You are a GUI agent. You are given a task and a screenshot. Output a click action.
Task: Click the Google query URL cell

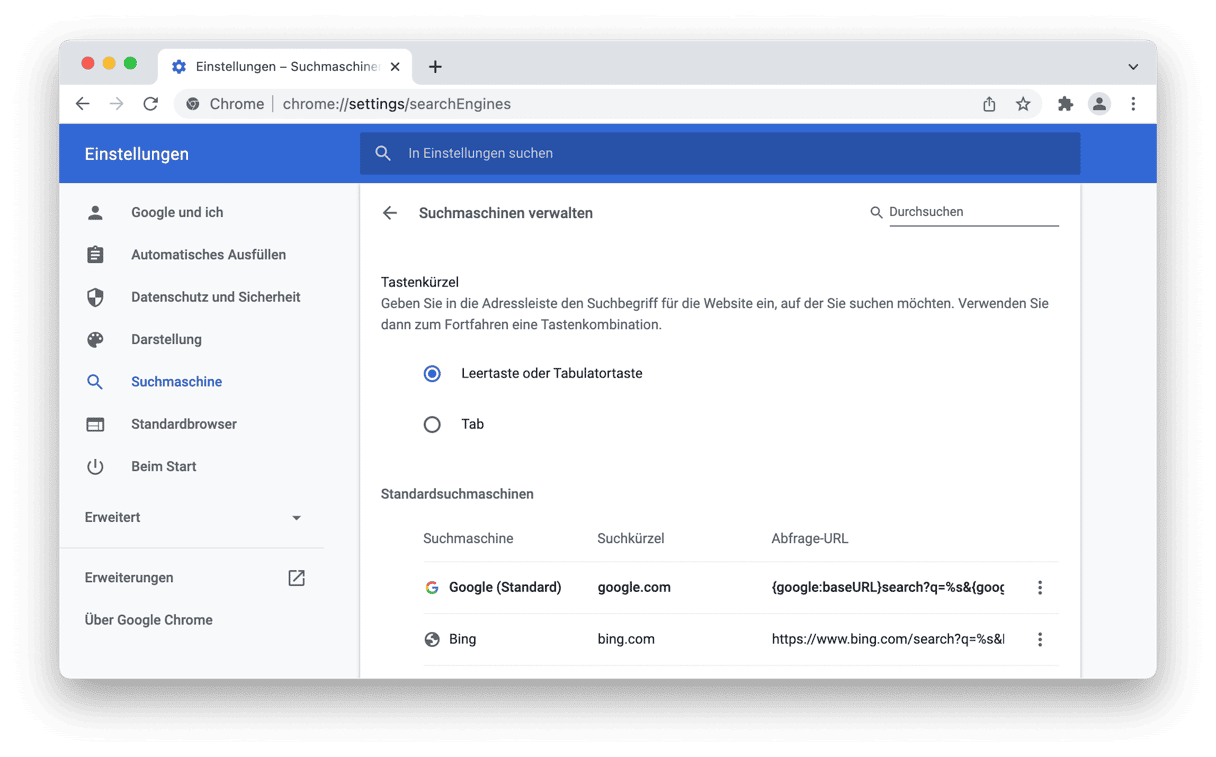tap(888, 588)
